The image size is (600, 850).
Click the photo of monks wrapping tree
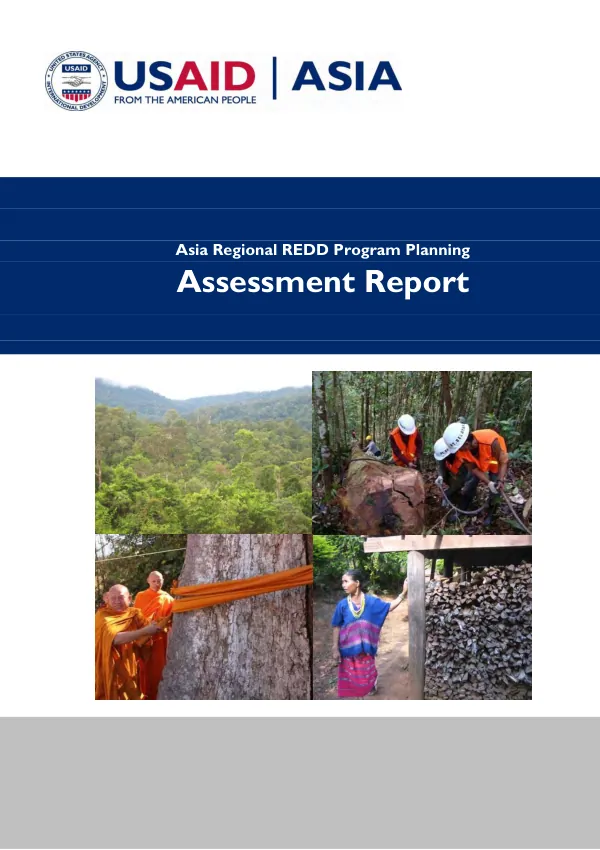[204, 617]
